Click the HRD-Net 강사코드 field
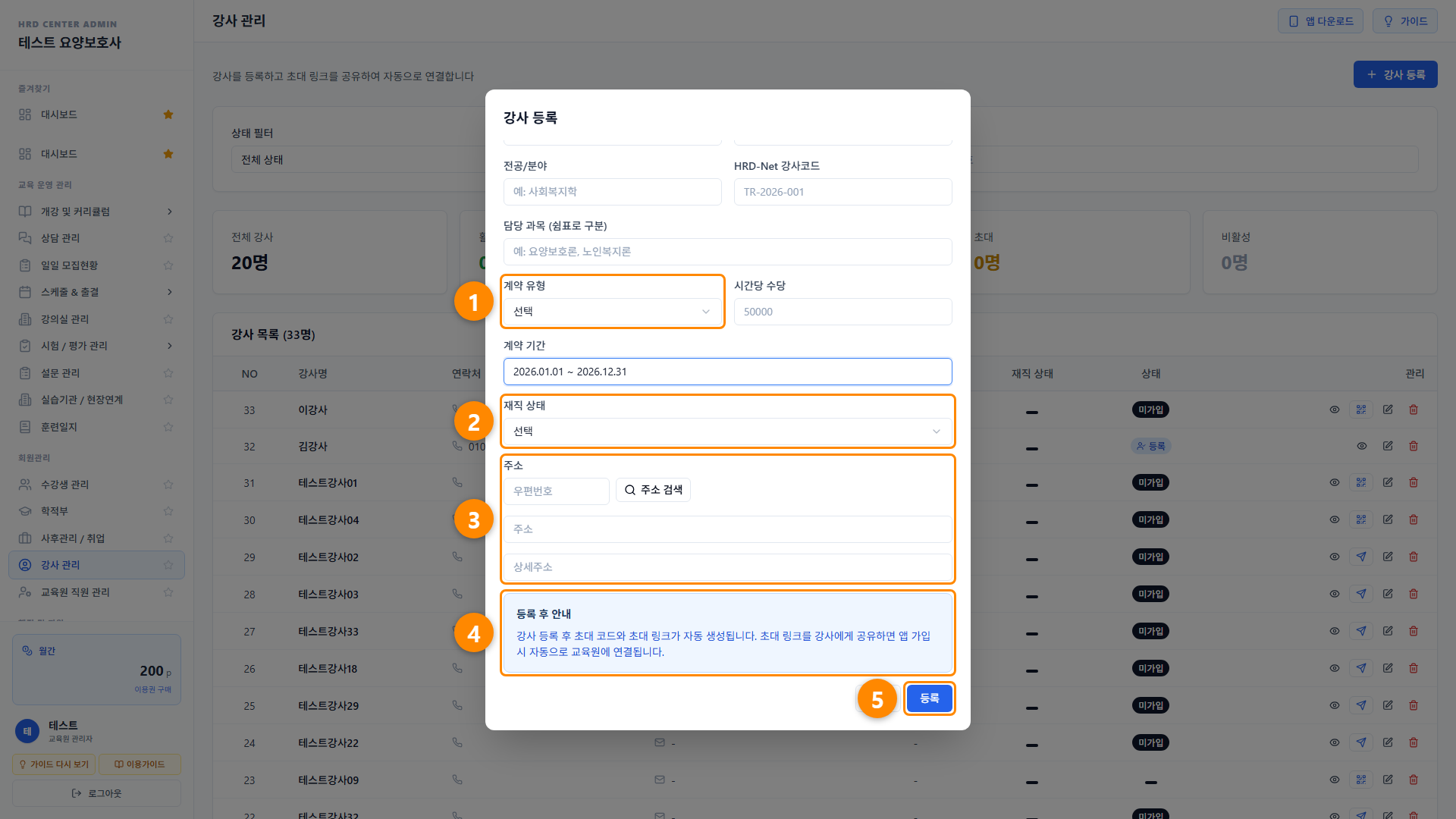Screen dimensions: 1456x819 [843, 192]
